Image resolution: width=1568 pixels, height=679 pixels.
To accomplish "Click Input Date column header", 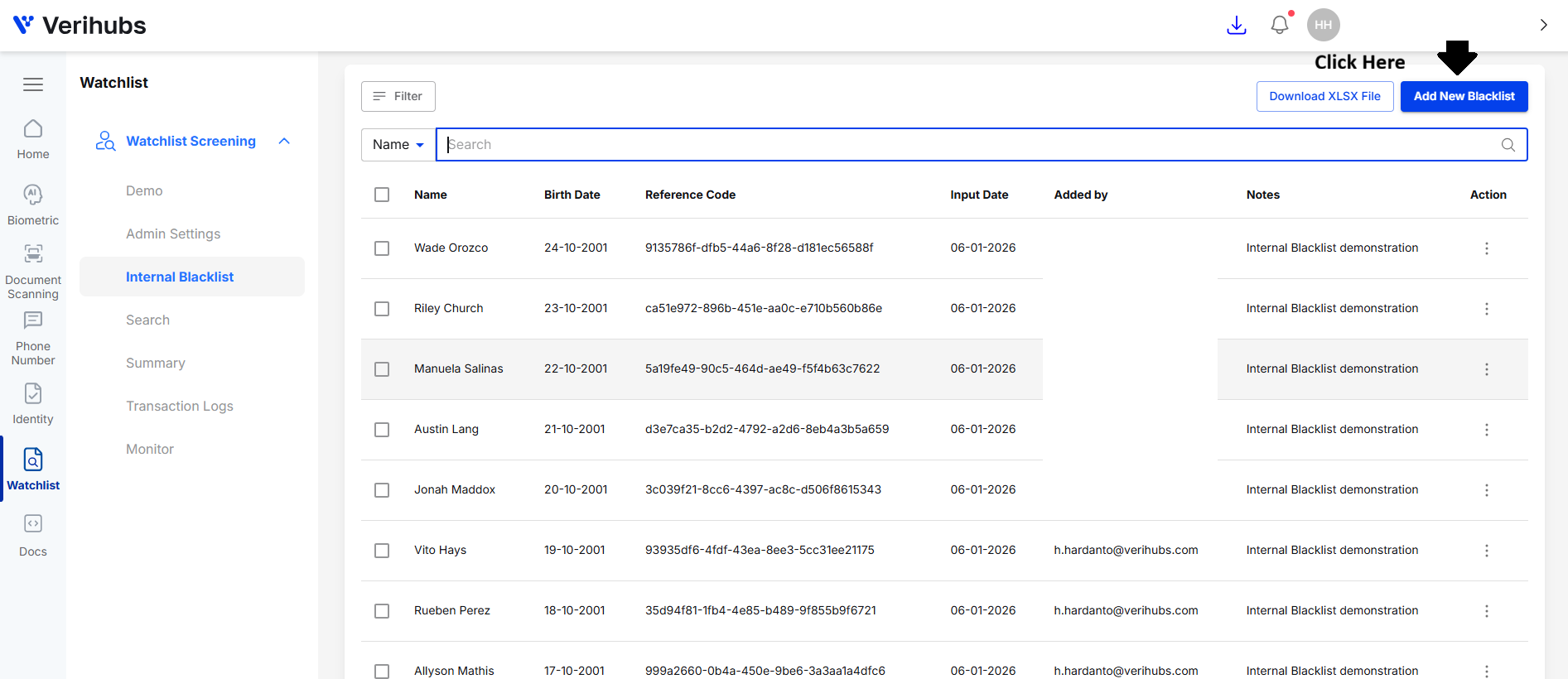I will tap(979, 195).
